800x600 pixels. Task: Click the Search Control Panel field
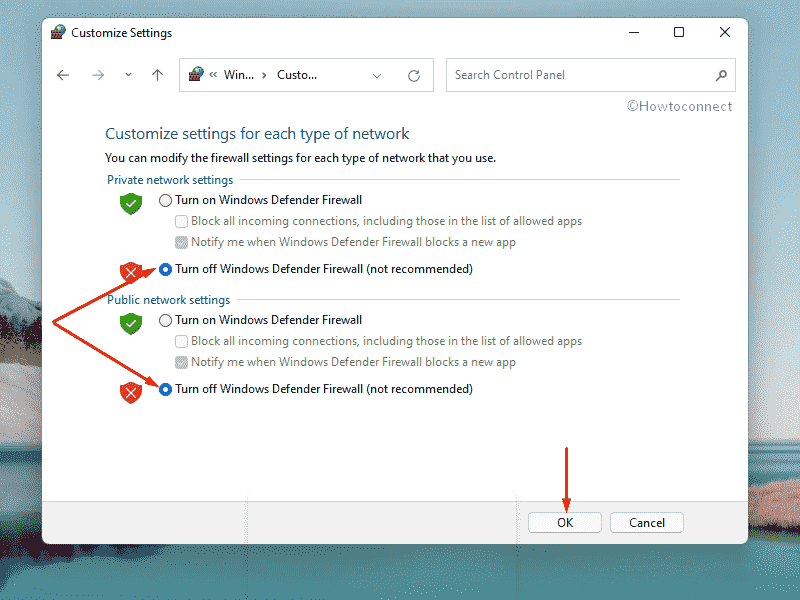tap(590, 75)
